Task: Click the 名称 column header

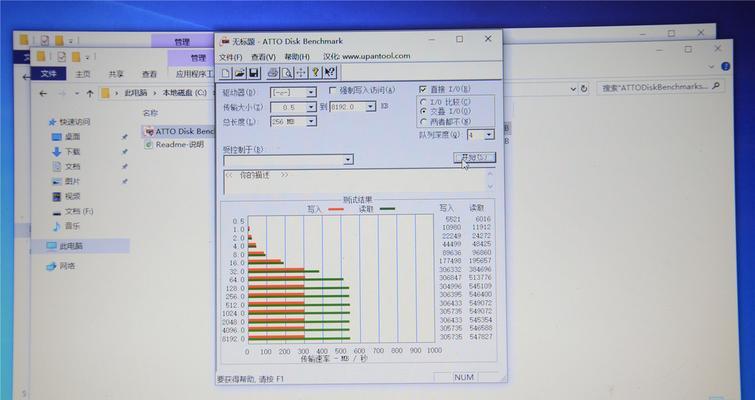Action: (x=150, y=113)
